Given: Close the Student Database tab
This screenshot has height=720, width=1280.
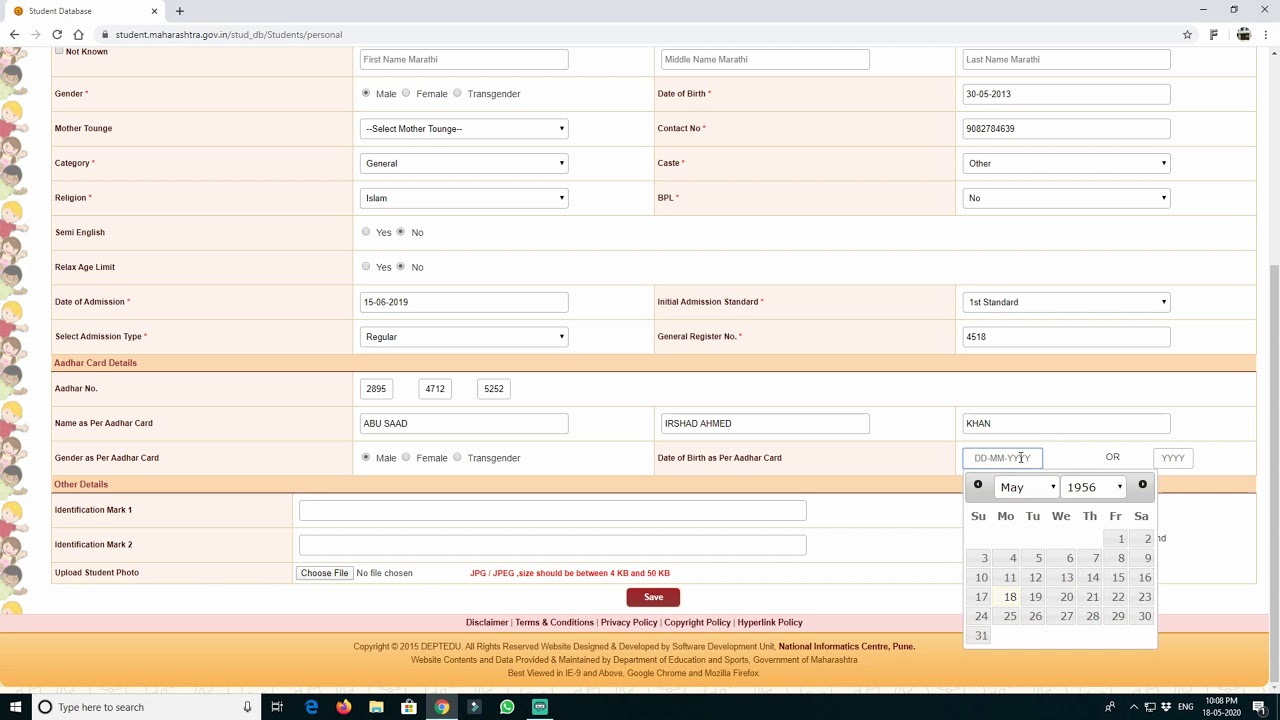Looking at the screenshot, I should 155,11.
